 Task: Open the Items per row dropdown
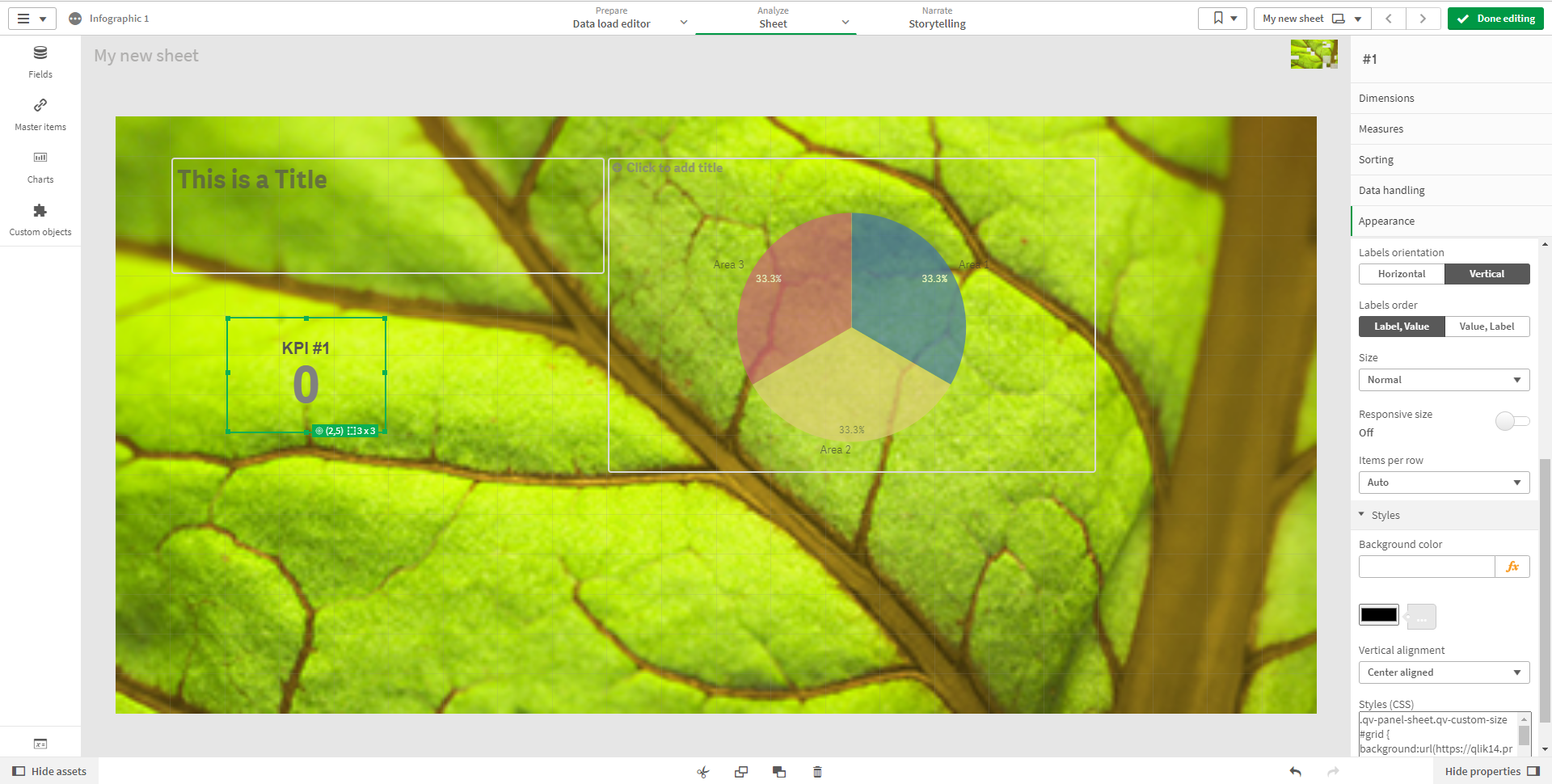[1444, 482]
